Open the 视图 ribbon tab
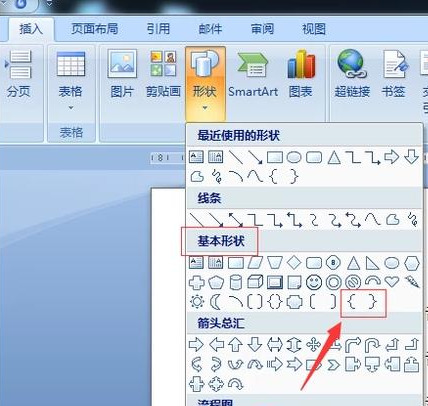The height and width of the screenshot is (406, 428). tap(314, 29)
